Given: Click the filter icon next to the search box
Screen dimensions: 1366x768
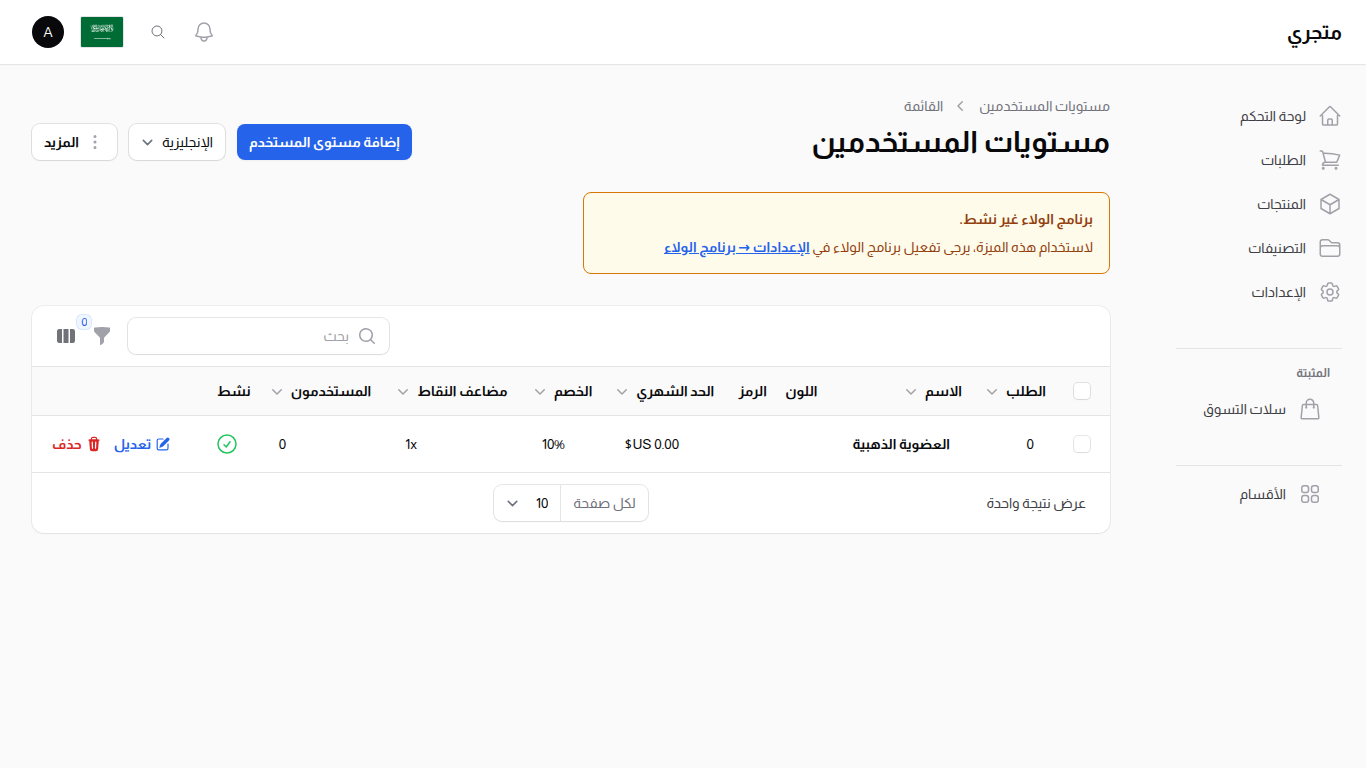Looking at the screenshot, I should click(x=101, y=337).
